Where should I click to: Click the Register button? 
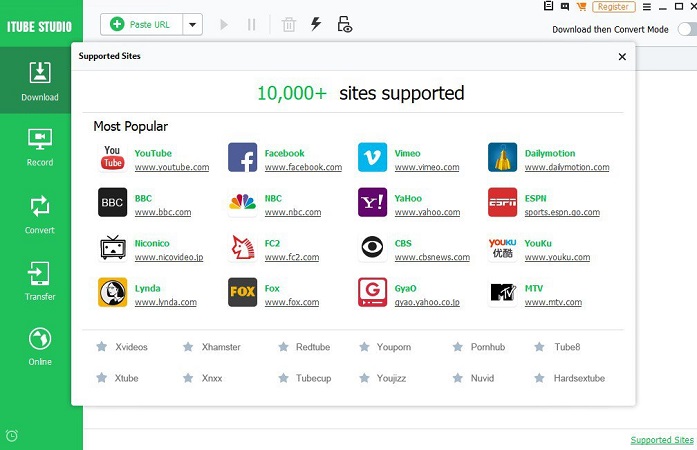[x=613, y=7]
